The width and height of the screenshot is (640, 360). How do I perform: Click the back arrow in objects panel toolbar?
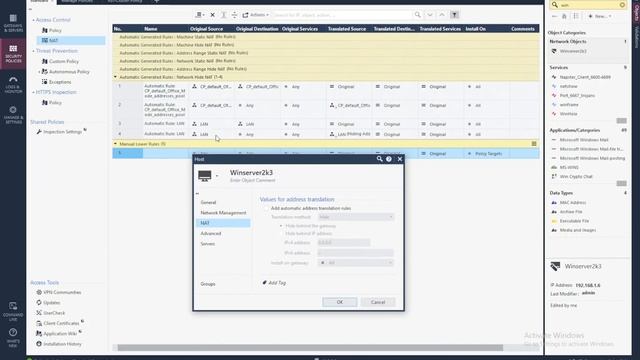pos(554,16)
